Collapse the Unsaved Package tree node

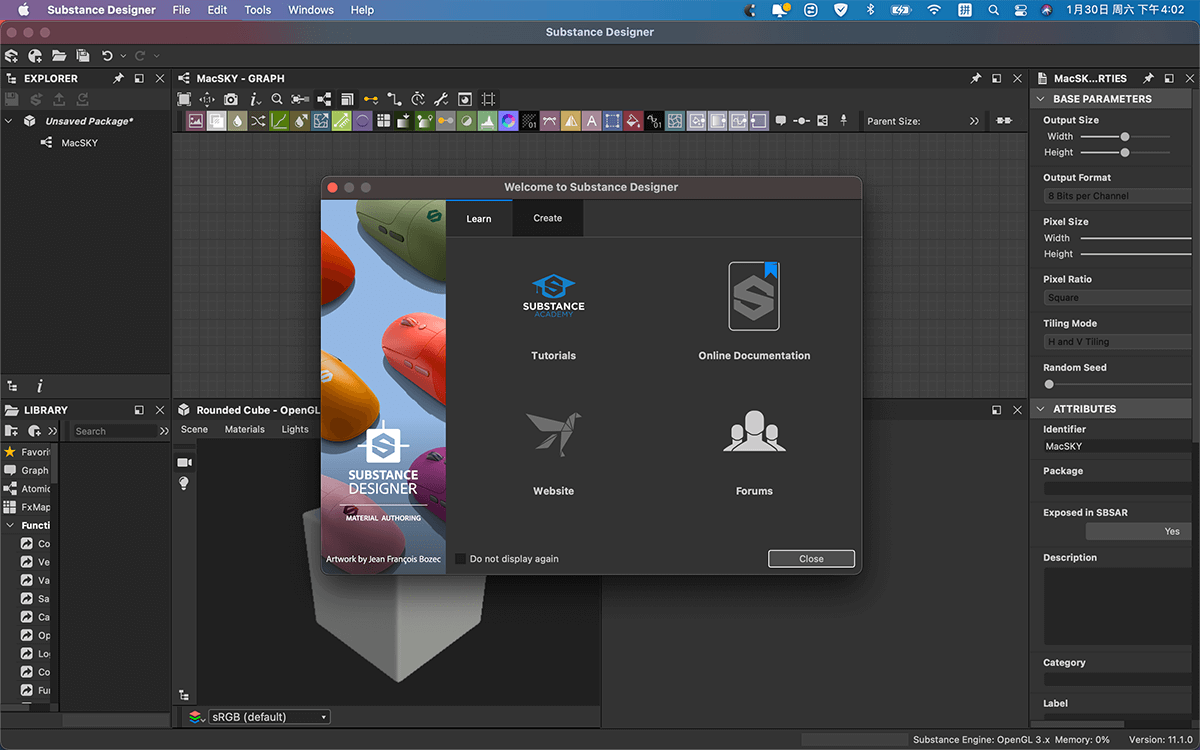pyautogui.click(x=9, y=121)
